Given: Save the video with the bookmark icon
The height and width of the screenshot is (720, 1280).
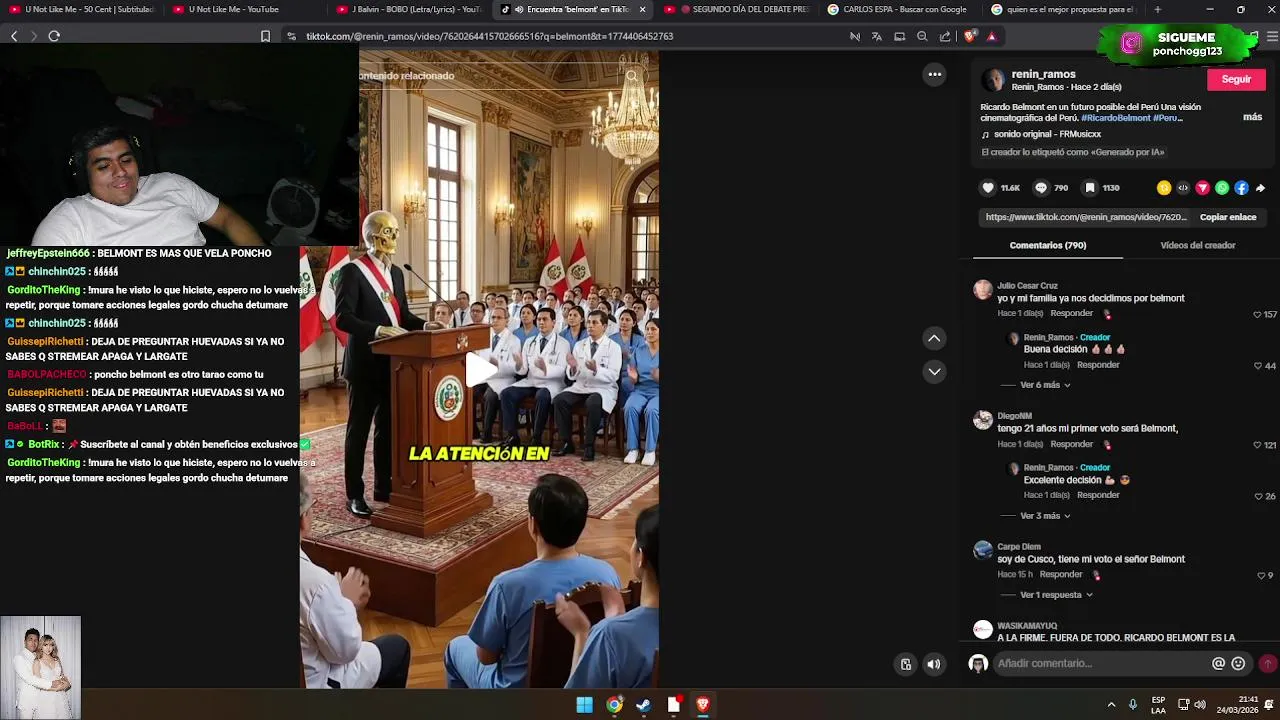Looking at the screenshot, I should coord(1090,188).
